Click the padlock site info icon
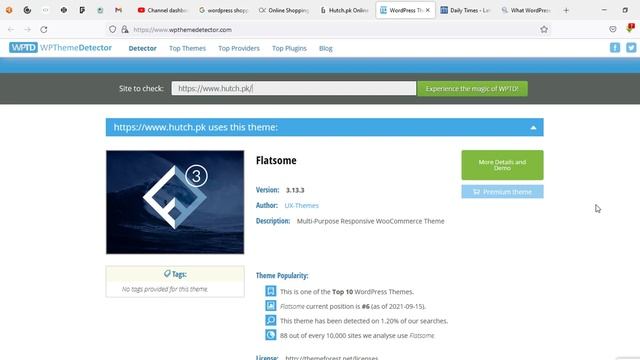This screenshot has height=360, width=640. click(x=125, y=29)
